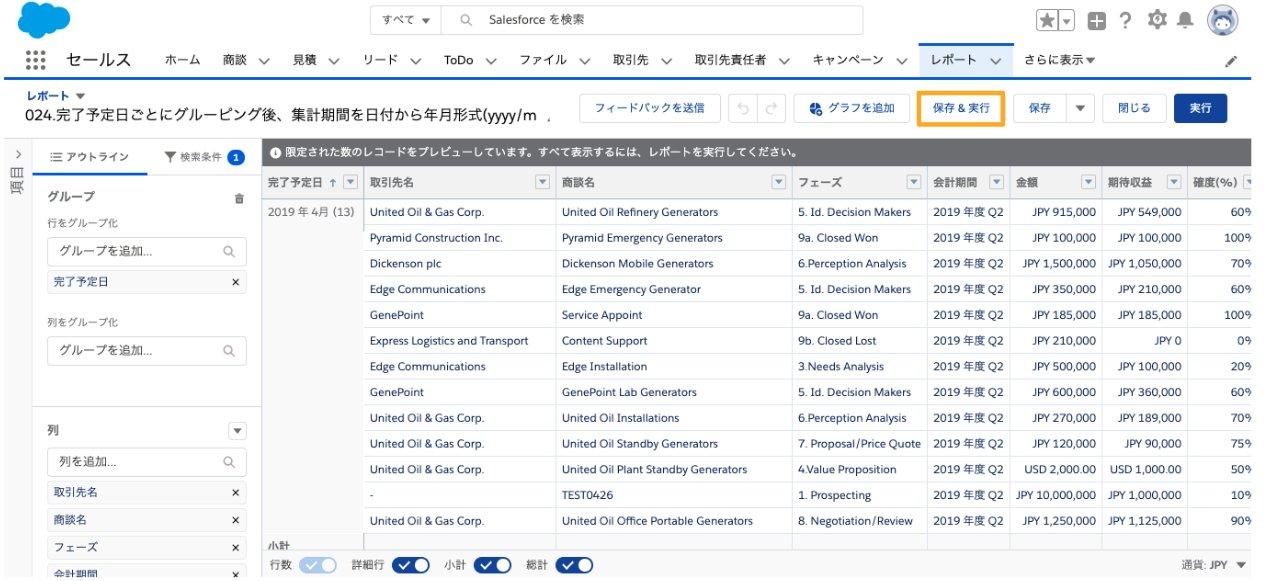Click the Salesforce を検索 search box
The image size is (1267, 581).
(652, 20)
